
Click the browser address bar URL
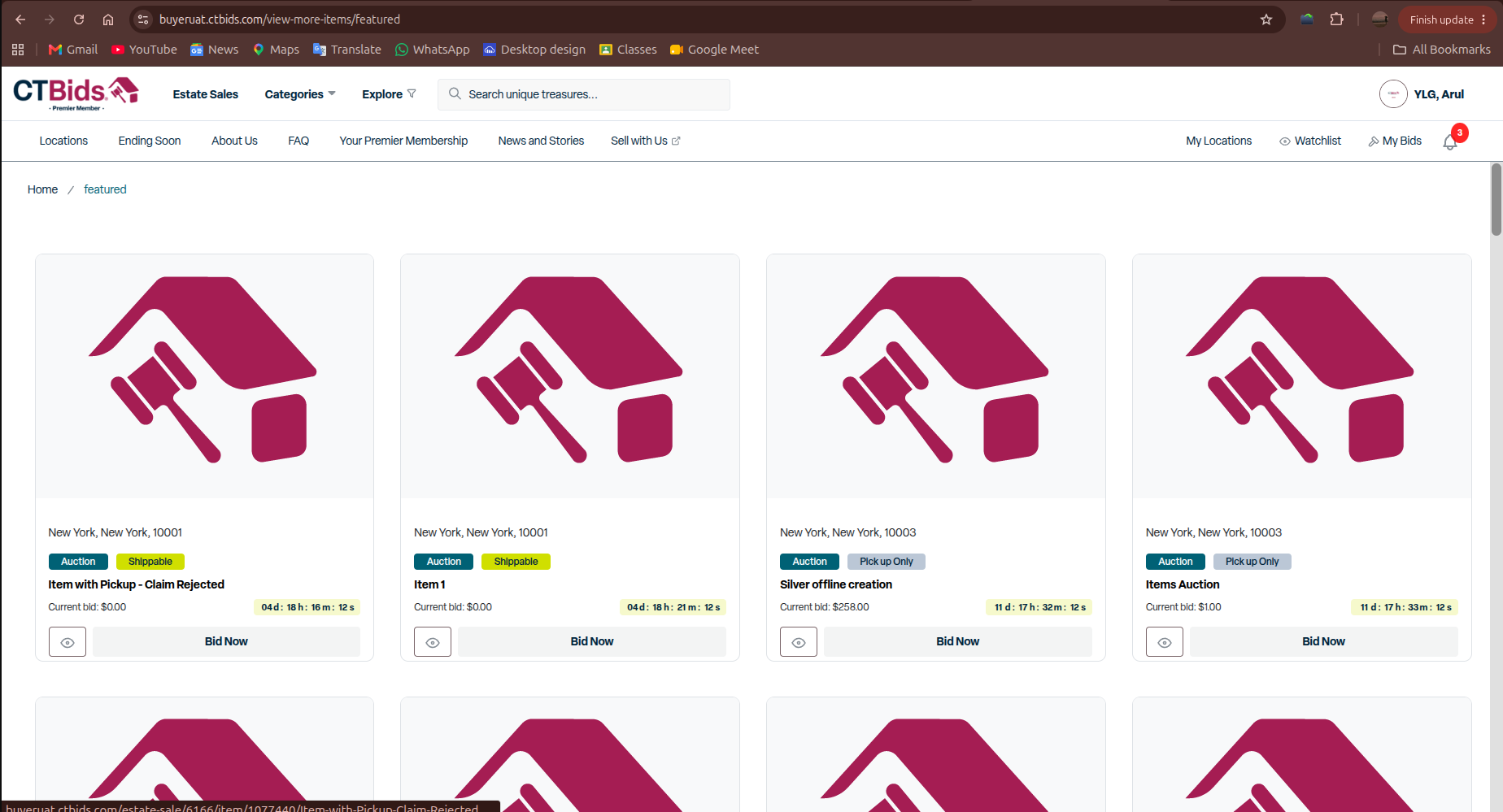pyautogui.click(x=280, y=20)
